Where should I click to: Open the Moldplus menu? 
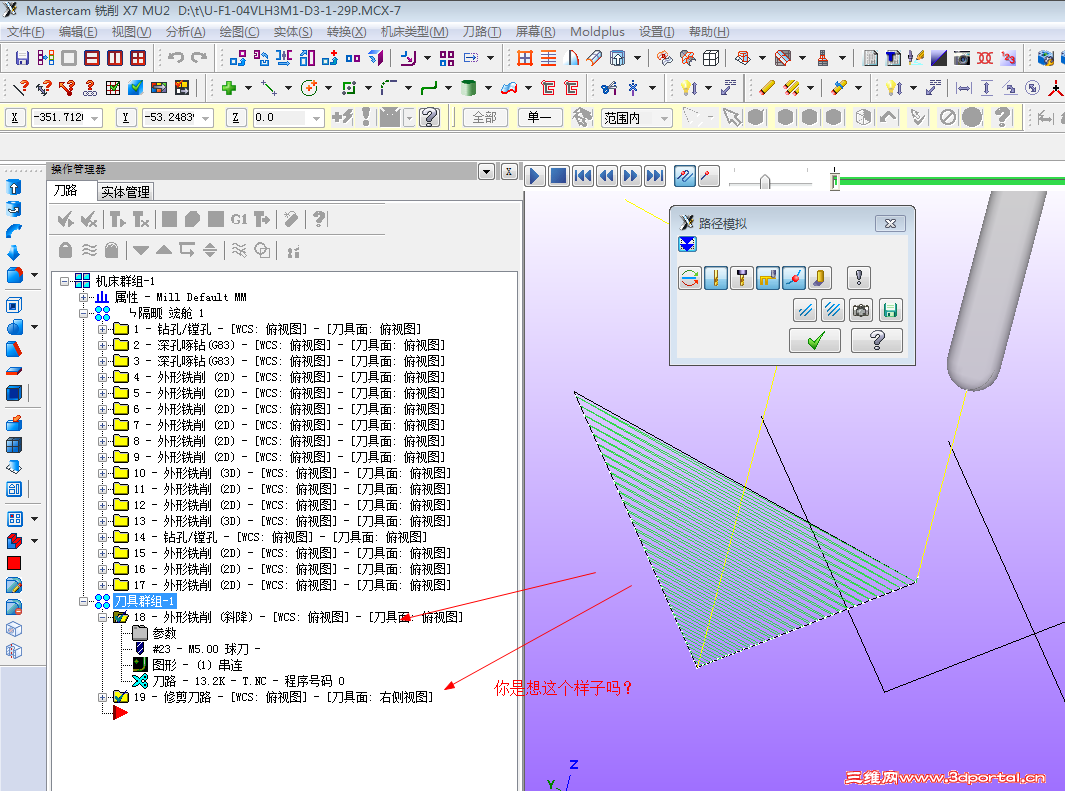click(x=597, y=32)
